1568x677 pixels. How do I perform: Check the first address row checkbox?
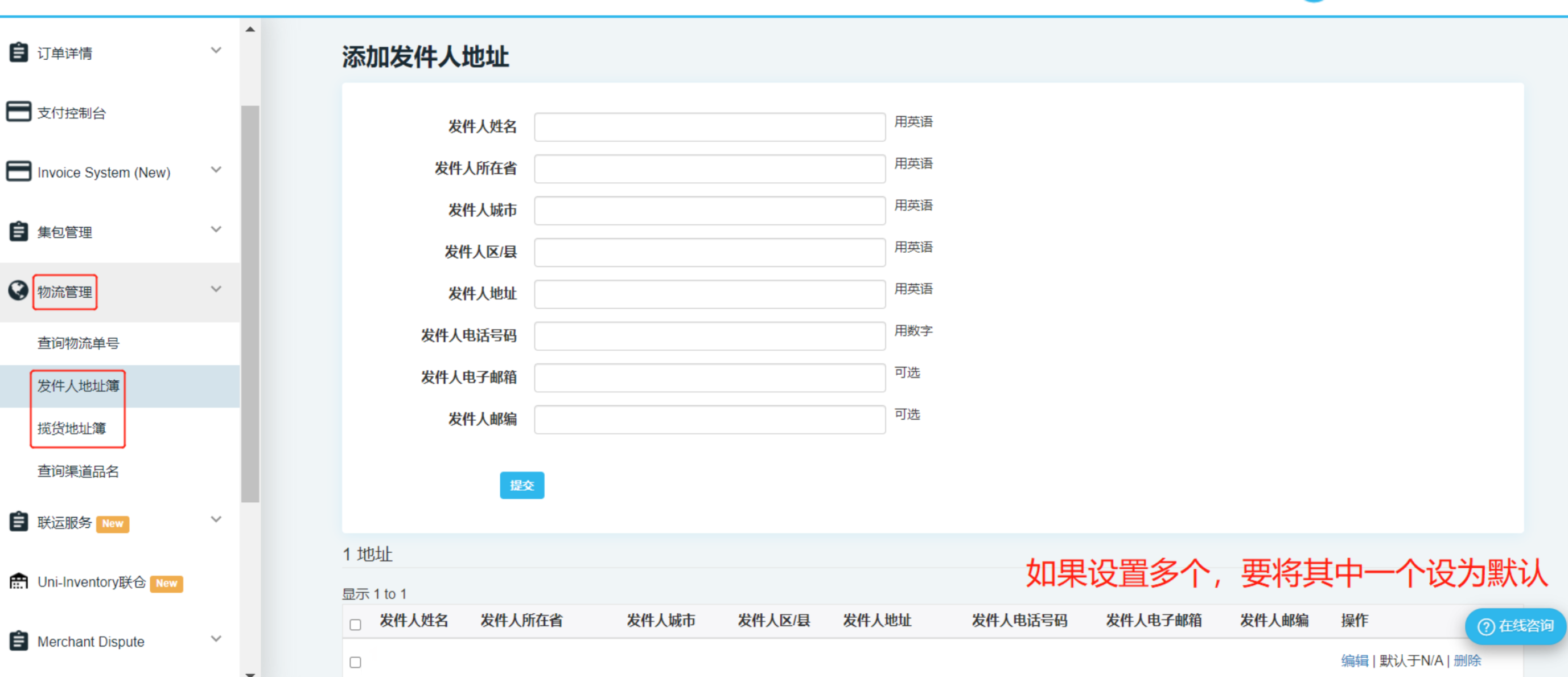(x=356, y=662)
